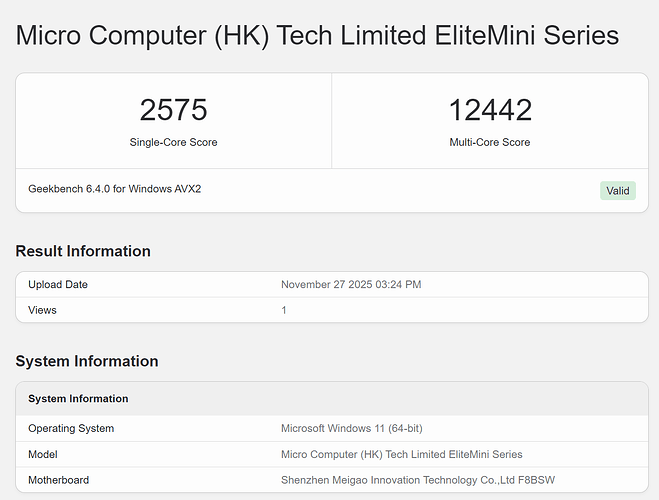Click the Single-Core Score label
Viewport: 659px width, 500px height.
point(173,142)
